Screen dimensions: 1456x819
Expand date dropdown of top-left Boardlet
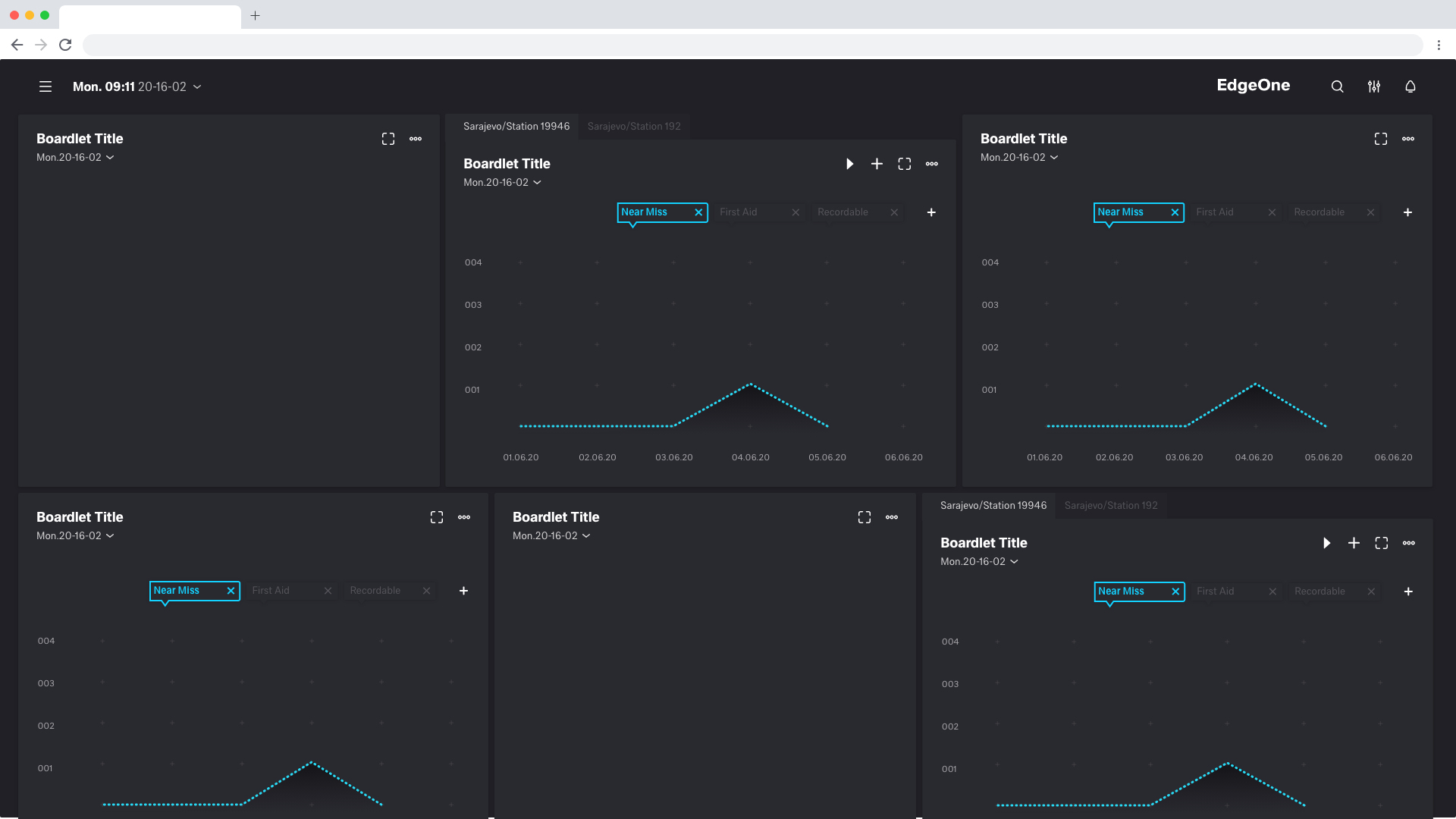[110, 158]
